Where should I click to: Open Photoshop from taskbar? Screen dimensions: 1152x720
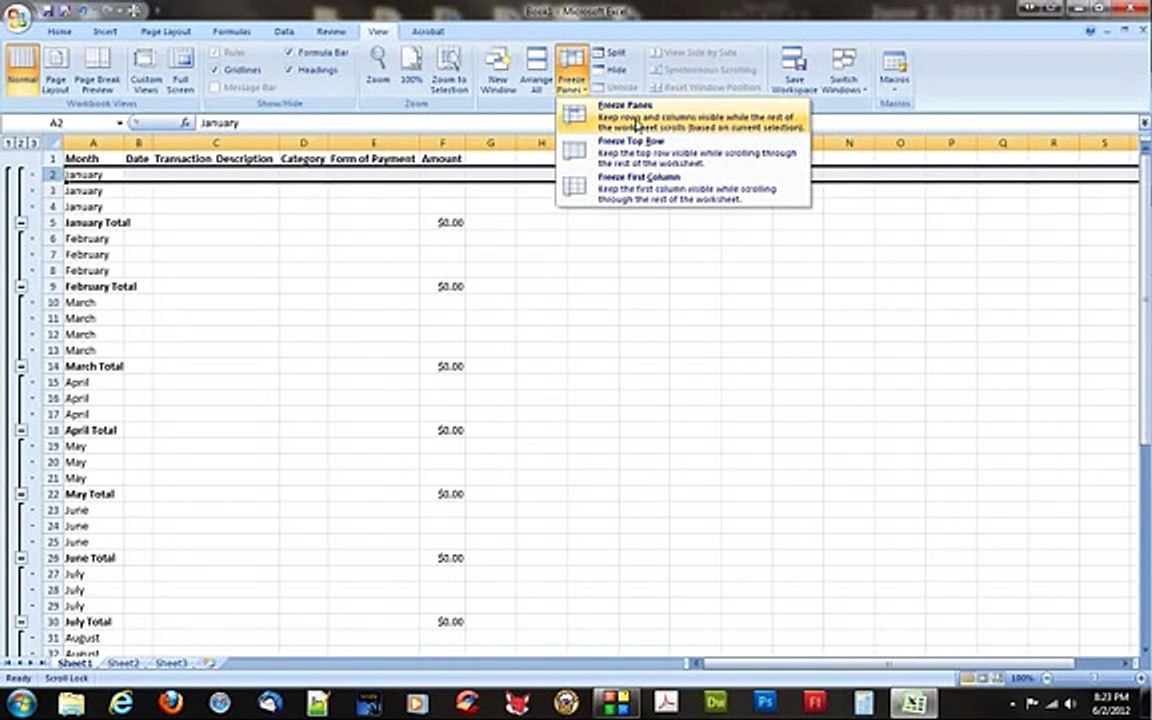point(765,702)
